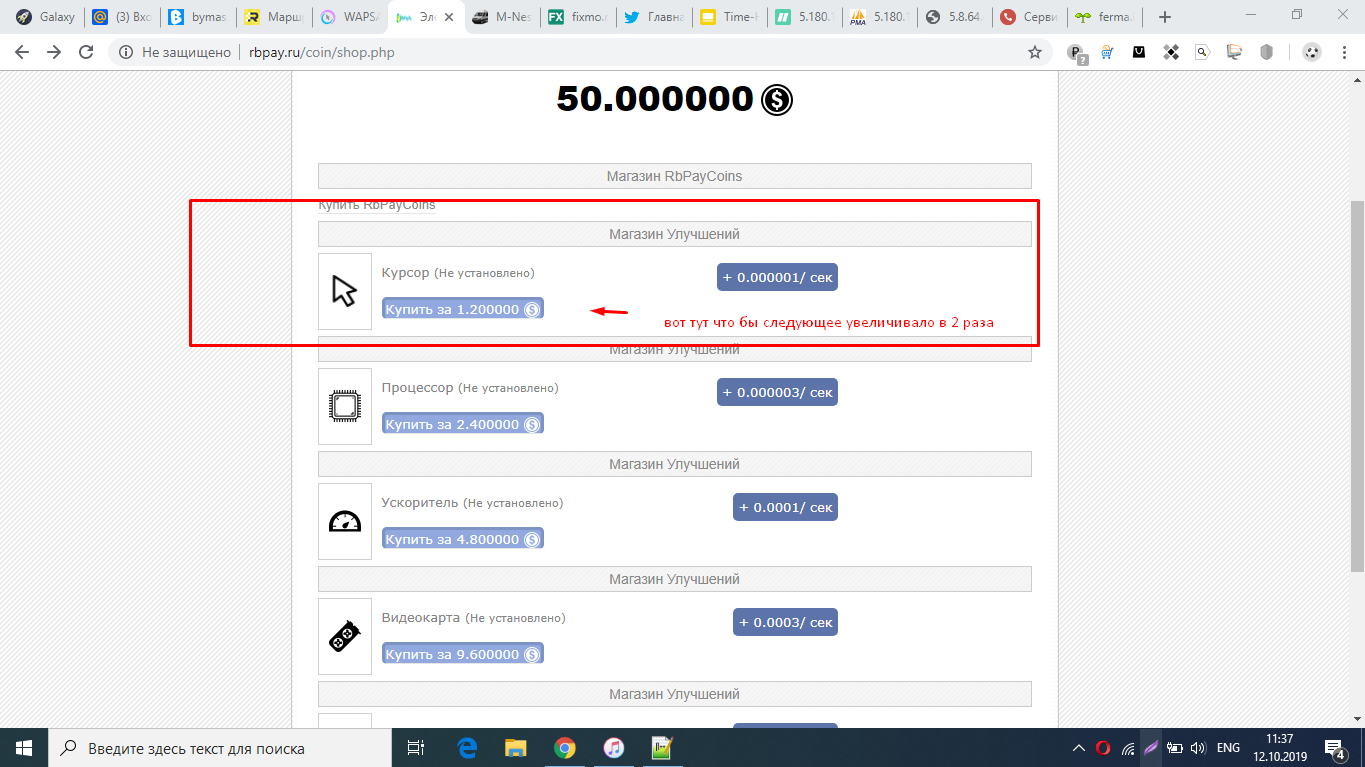Buy accelerator for 4.800000 coins

pyautogui.click(x=462, y=539)
